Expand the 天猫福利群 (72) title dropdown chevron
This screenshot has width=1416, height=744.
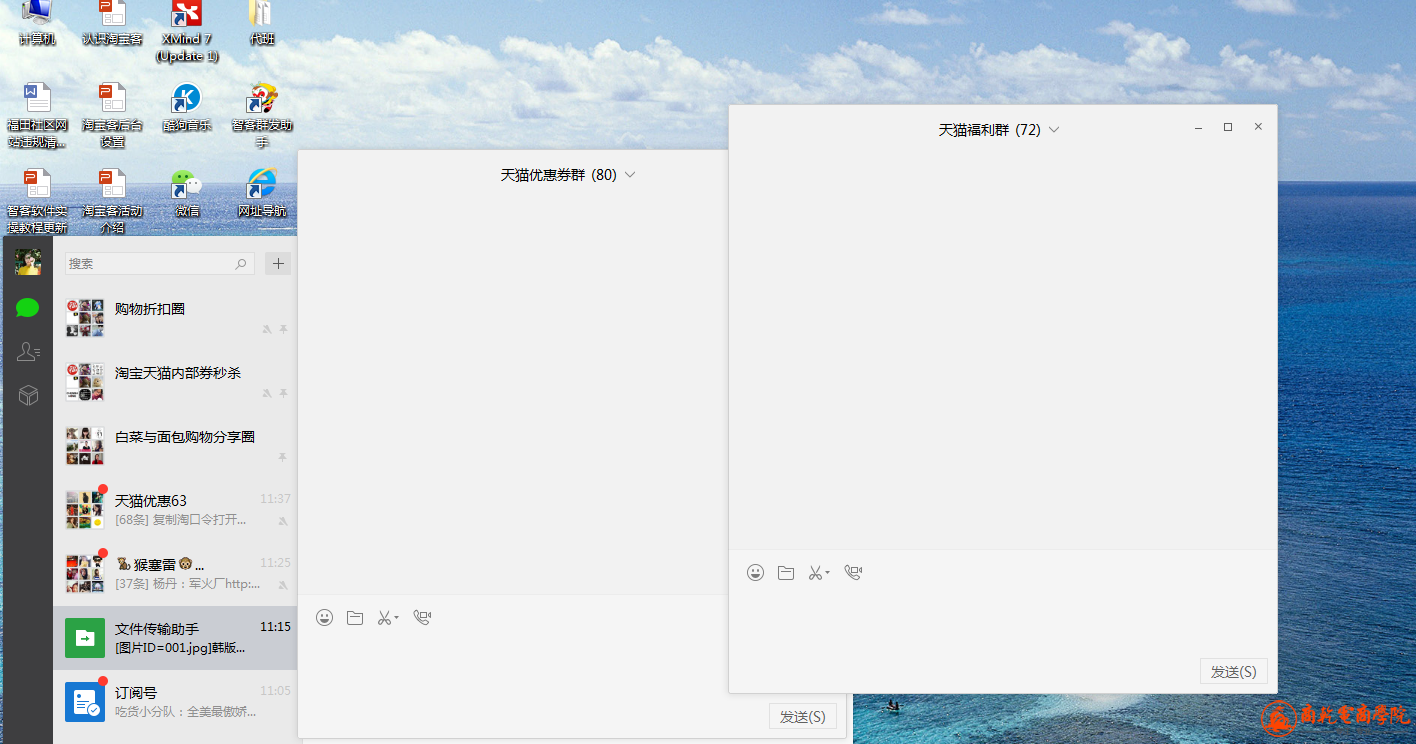1053,130
